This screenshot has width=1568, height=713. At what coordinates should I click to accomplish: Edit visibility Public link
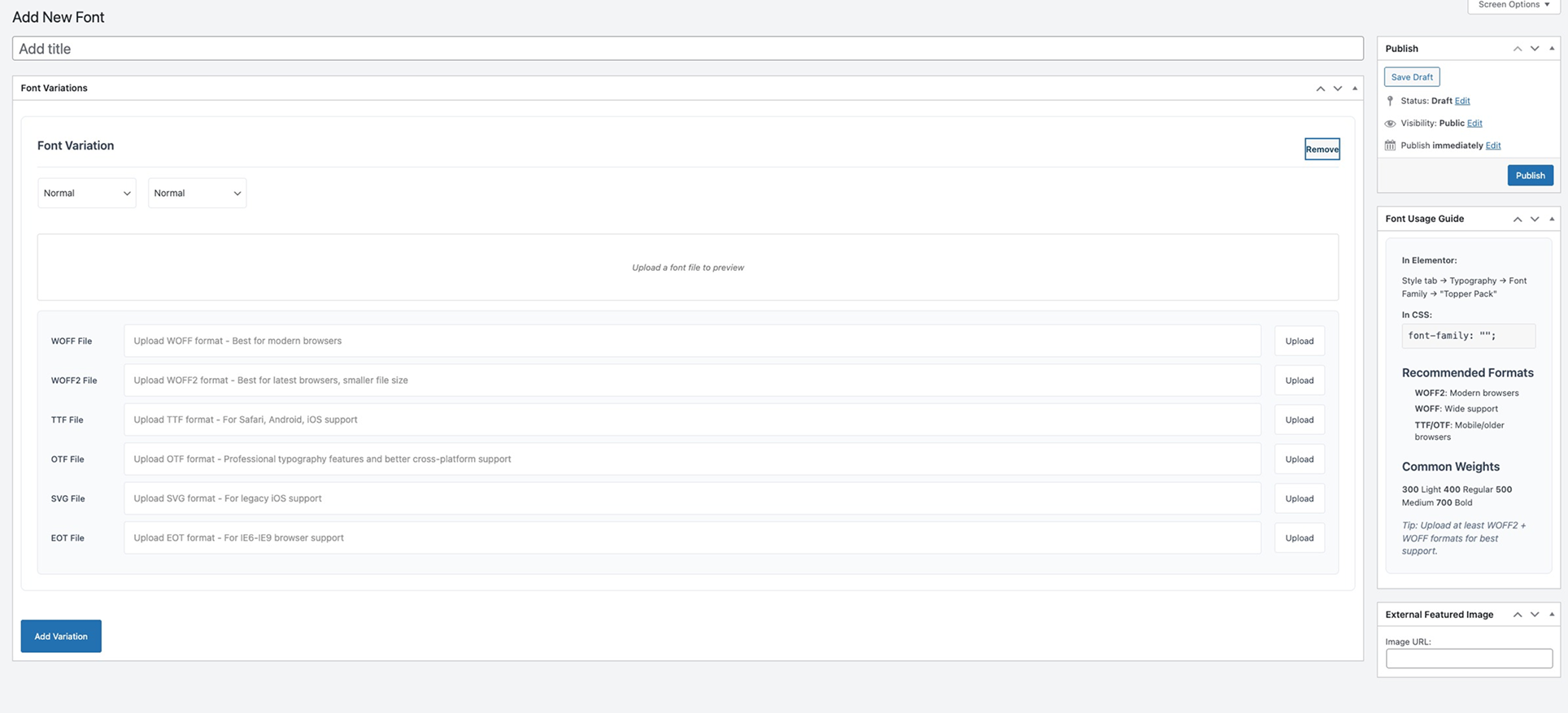(x=1474, y=124)
